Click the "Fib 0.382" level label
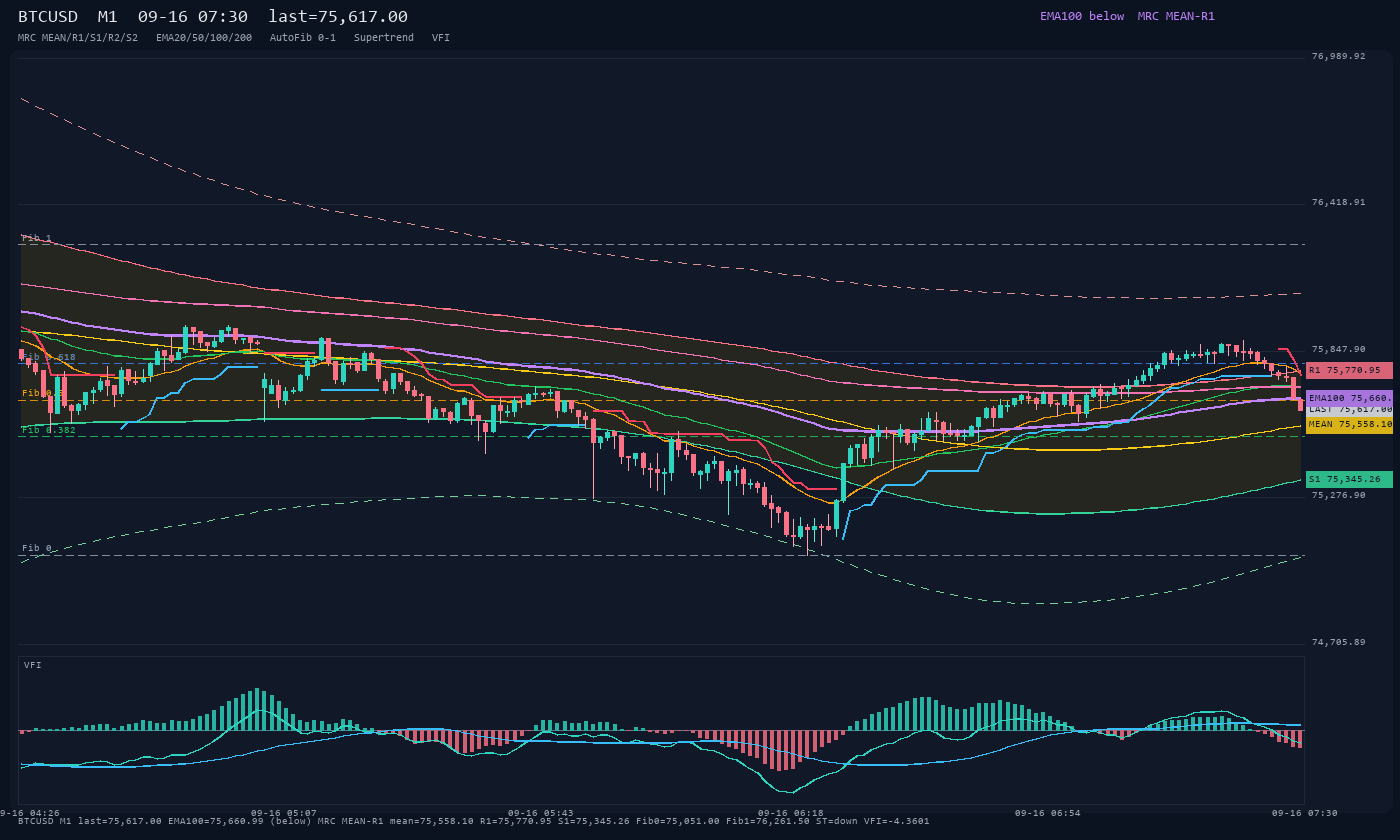 tap(49, 430)
